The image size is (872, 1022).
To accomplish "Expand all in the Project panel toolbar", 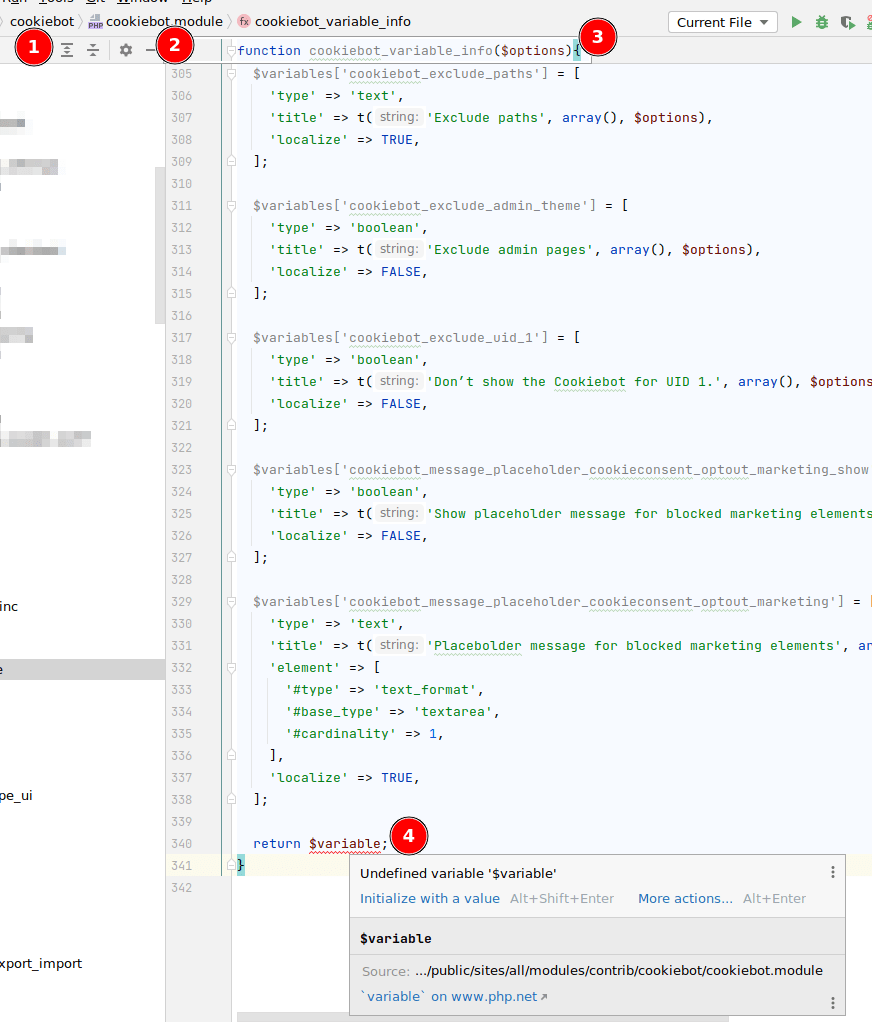I will (67, 50).
